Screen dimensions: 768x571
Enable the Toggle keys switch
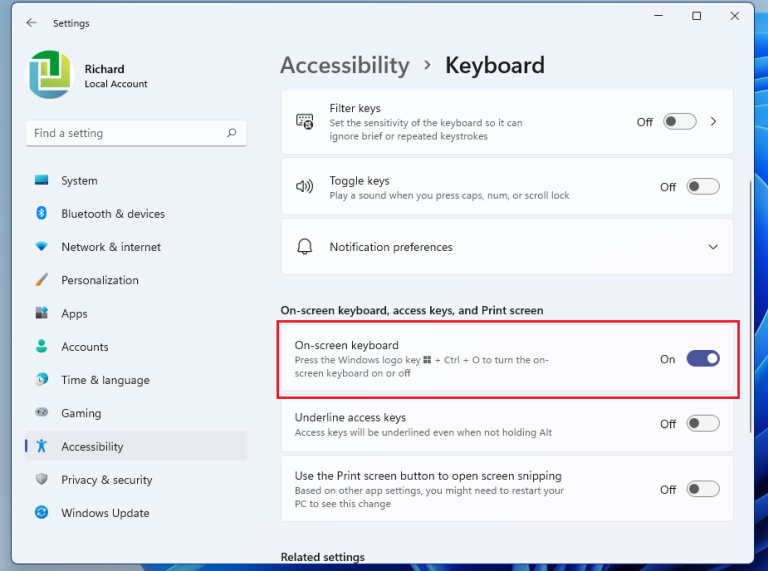click(702, 187)
